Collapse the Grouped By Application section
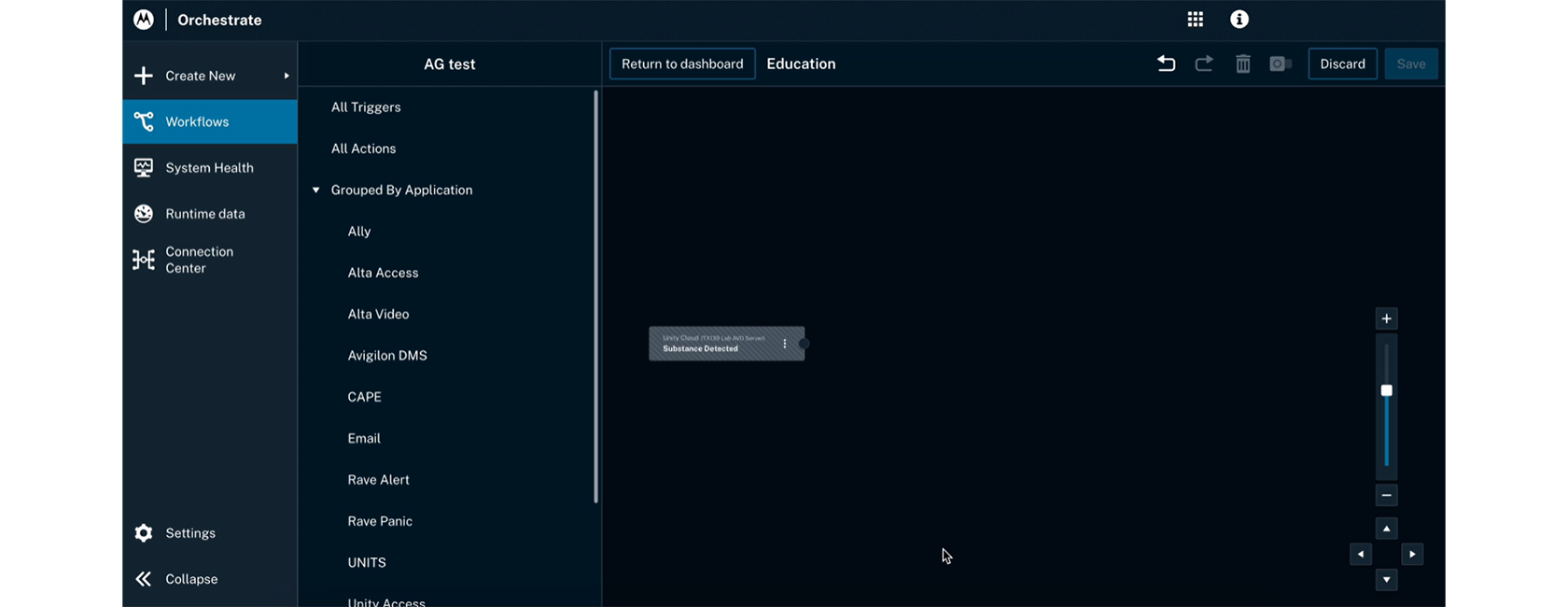1568x607 pixels. tap(316, 190)
